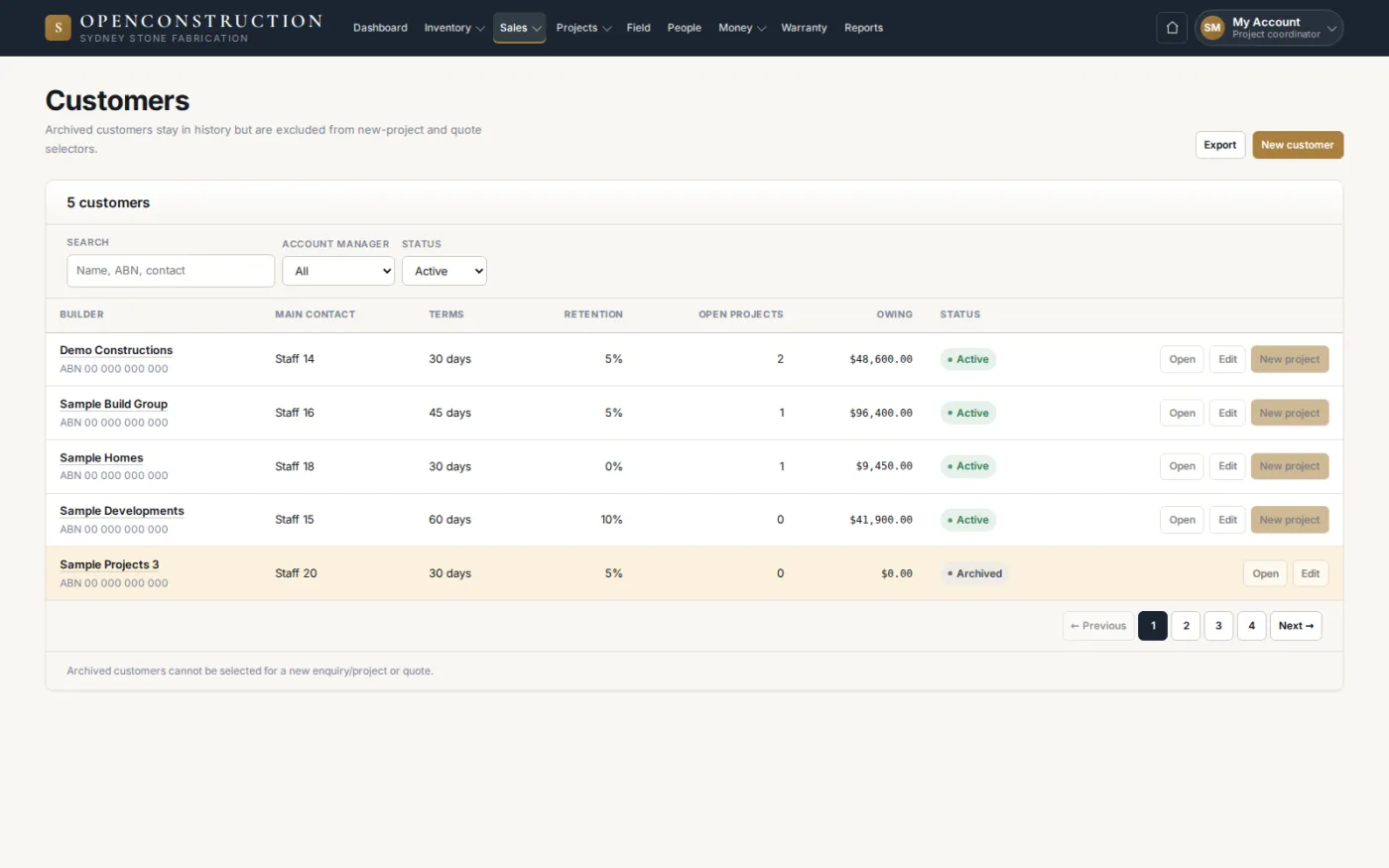The width and height of the screenshot is (1389, 868).
Task: Go to pagination page 4
Action: (1251, 626)
